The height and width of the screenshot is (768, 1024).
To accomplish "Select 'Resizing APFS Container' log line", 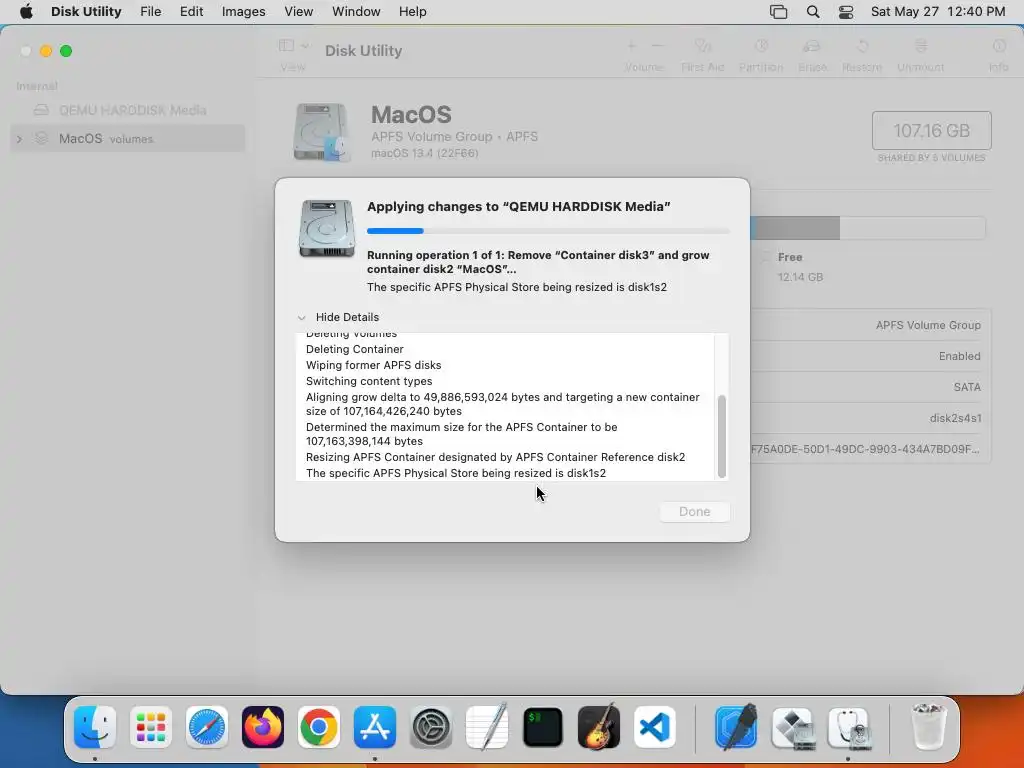I will pos(496,457).
